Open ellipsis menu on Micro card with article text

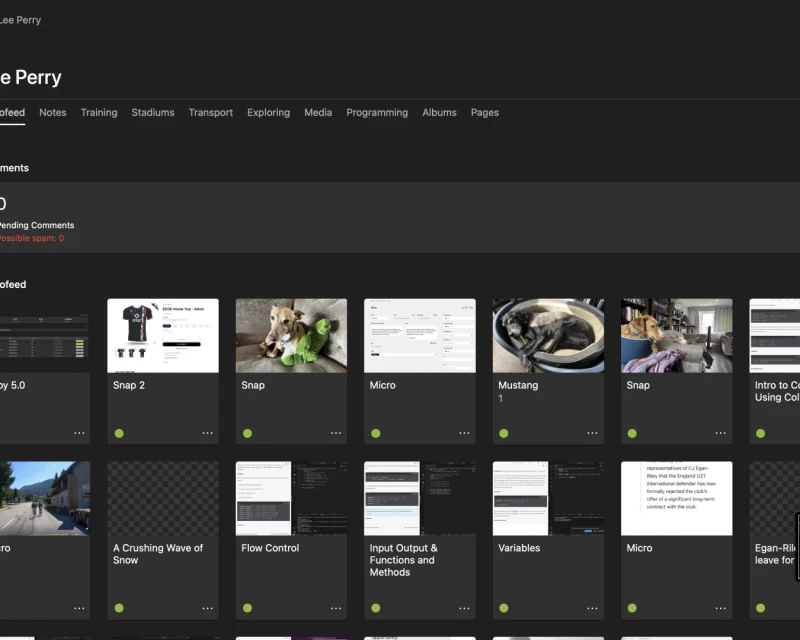(720, 608)
